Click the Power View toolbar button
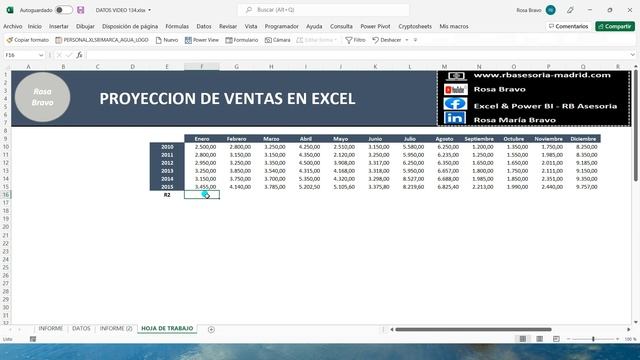640x360 pixels. coord(202,40)
